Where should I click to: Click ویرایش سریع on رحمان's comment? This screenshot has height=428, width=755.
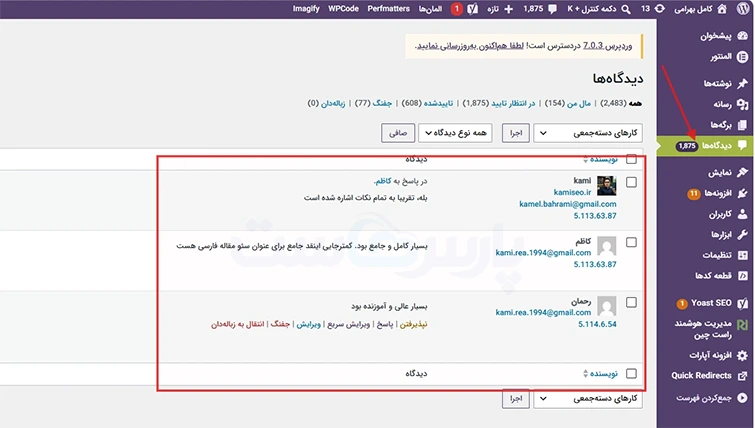(349, 324)
